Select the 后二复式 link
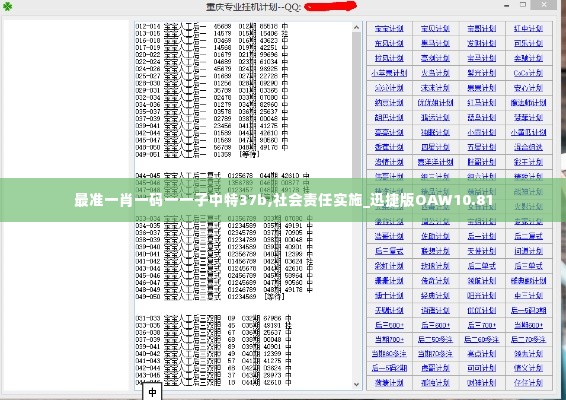 528,236
